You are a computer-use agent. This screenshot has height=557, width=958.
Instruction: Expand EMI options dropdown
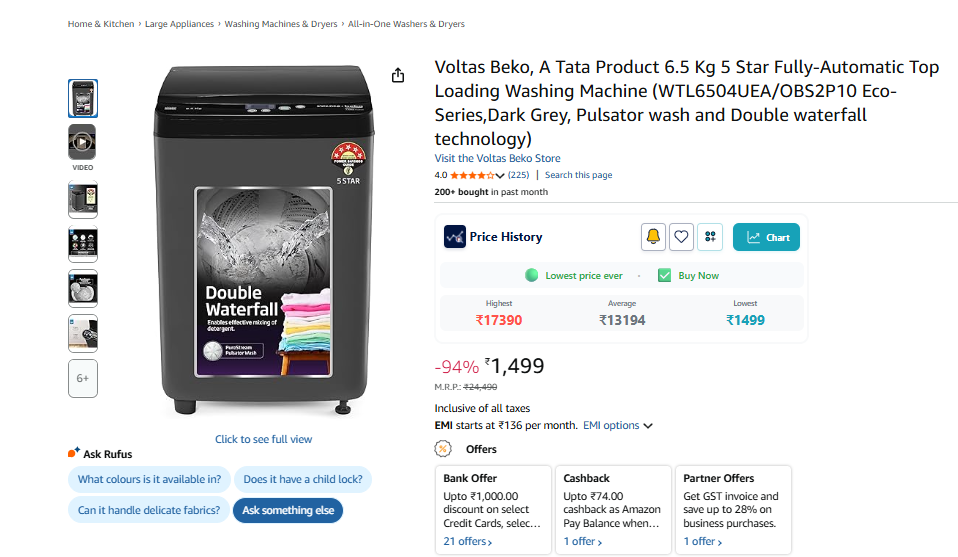pos(617,425)
